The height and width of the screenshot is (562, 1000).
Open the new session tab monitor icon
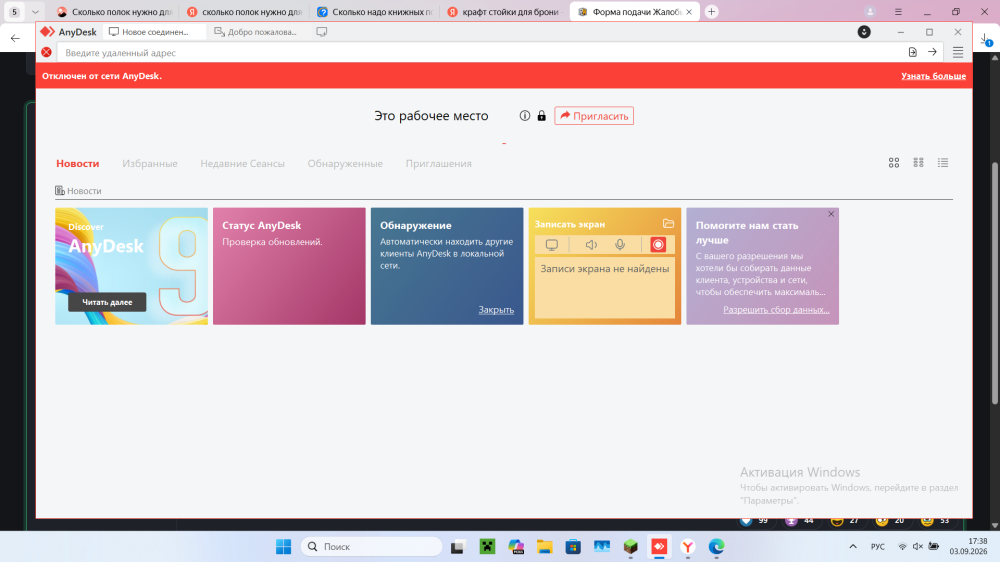pos(321,31)
